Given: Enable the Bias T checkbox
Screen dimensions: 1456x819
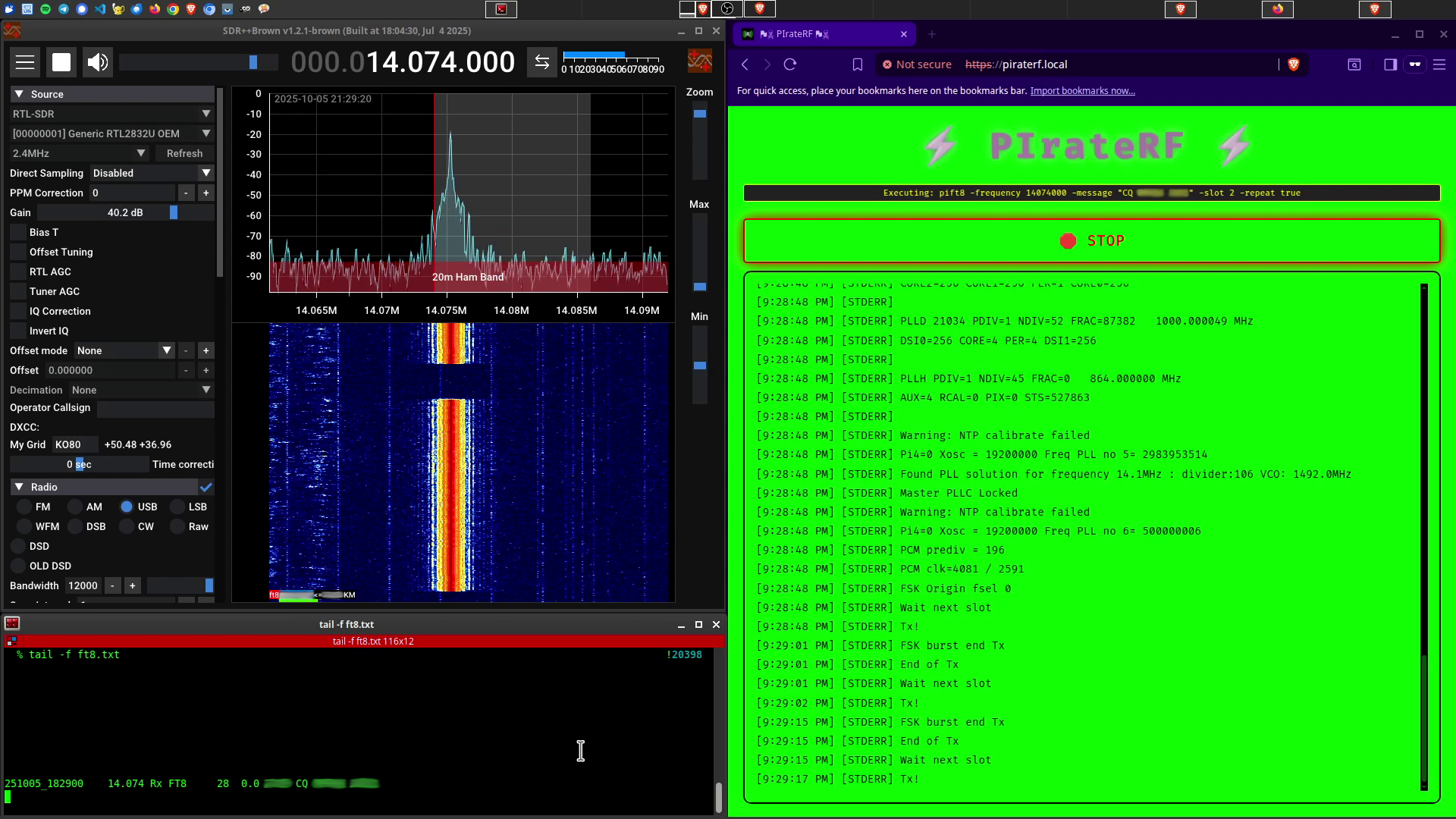Looking at the screenshot, I should click(x=18, y=232).
